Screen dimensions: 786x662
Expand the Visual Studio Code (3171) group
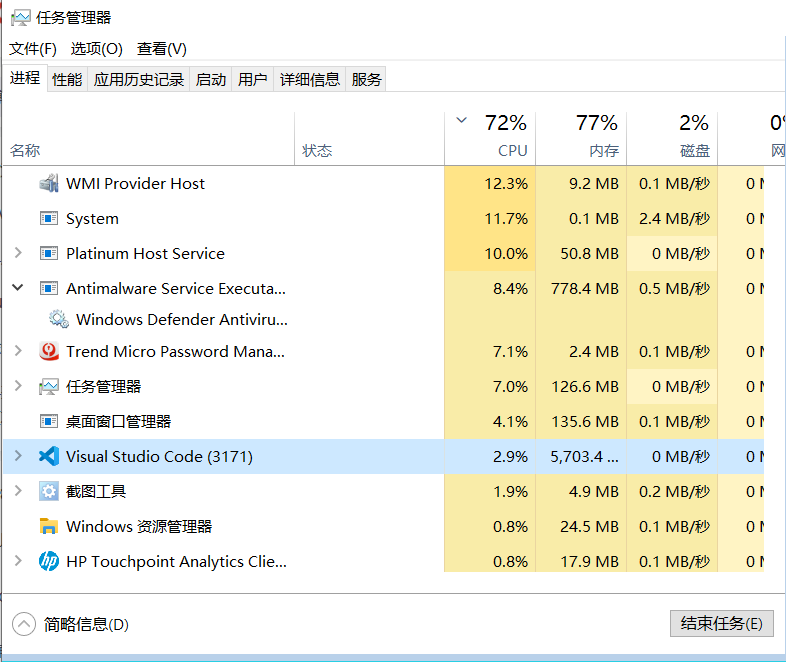coord(18,456)
